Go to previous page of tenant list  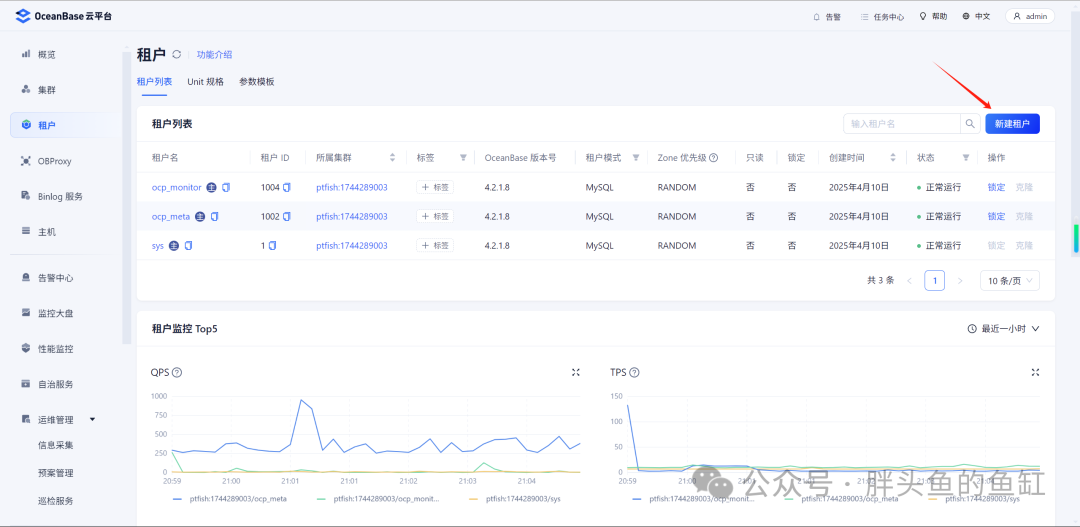pyautogui.click(x=909, y=280)
